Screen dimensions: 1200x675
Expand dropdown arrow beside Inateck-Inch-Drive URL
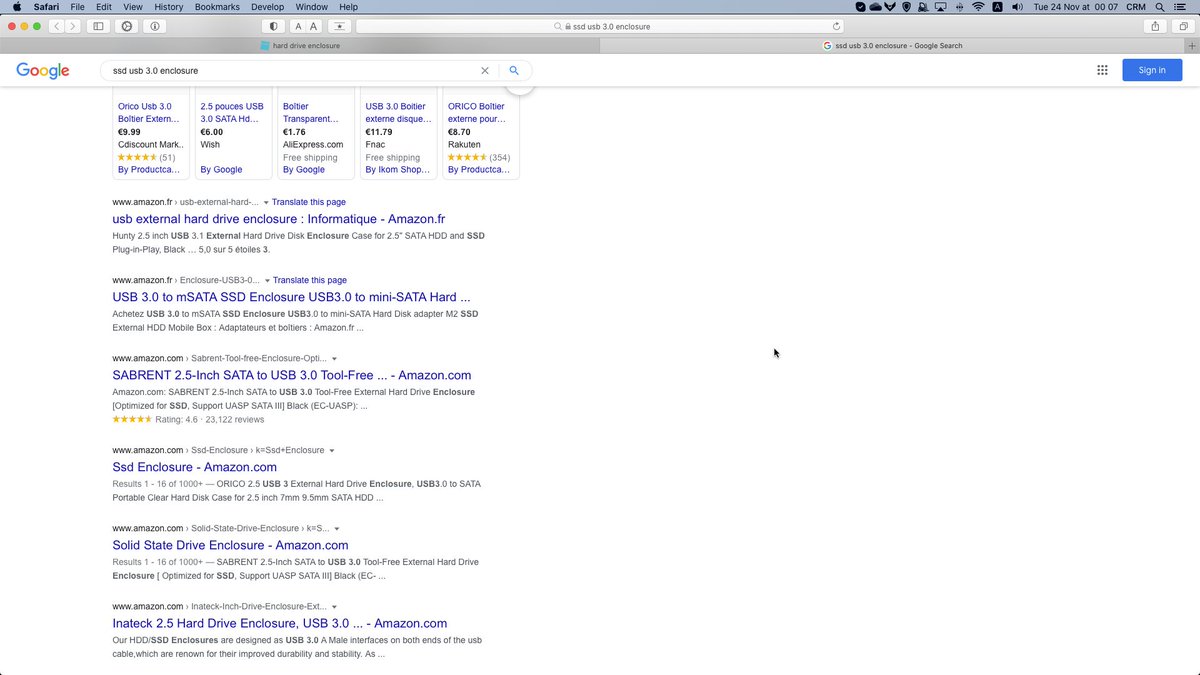click(x=335, y=607)
